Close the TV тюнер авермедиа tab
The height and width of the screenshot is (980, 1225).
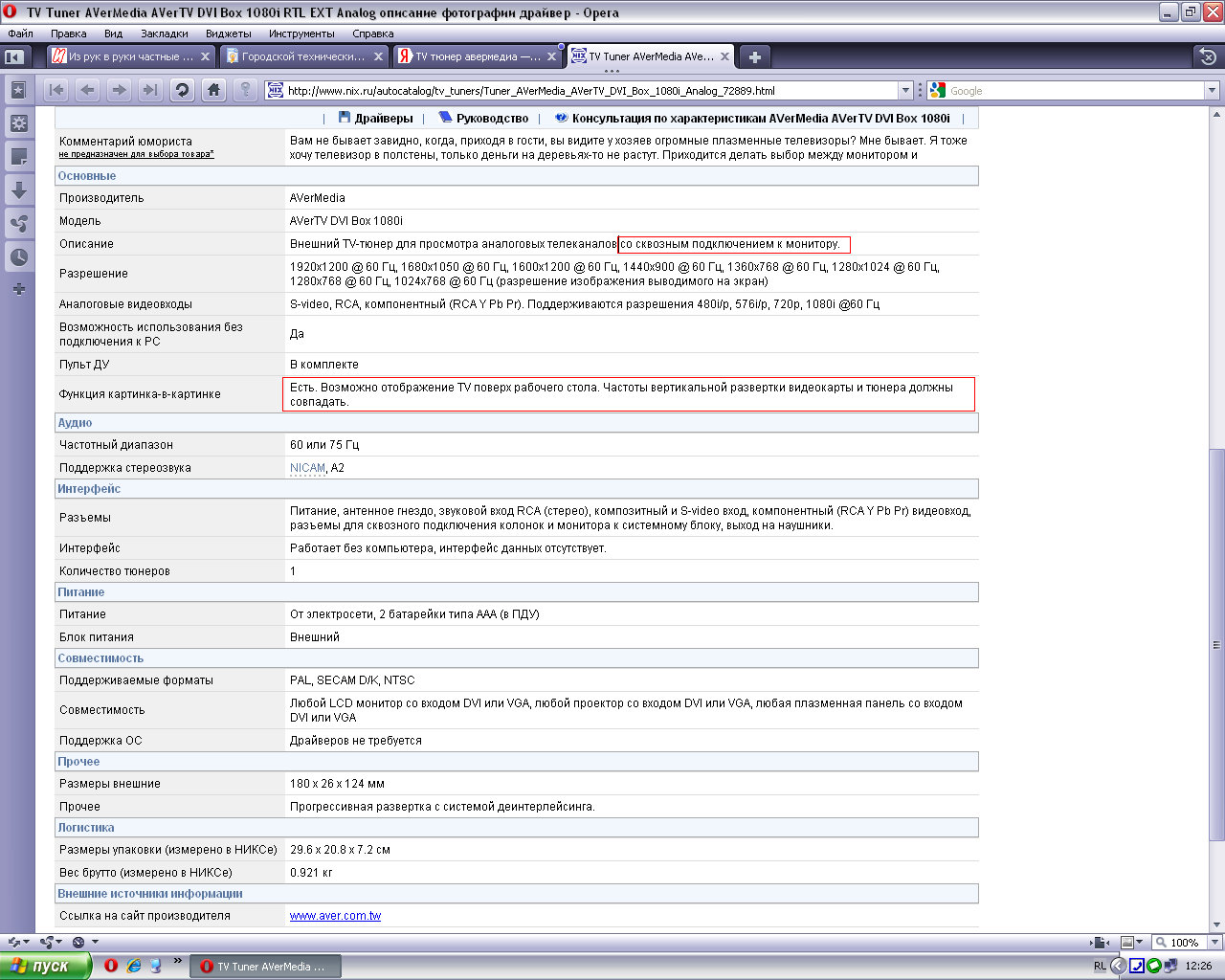pyautogui.click(x=551, y=57)
